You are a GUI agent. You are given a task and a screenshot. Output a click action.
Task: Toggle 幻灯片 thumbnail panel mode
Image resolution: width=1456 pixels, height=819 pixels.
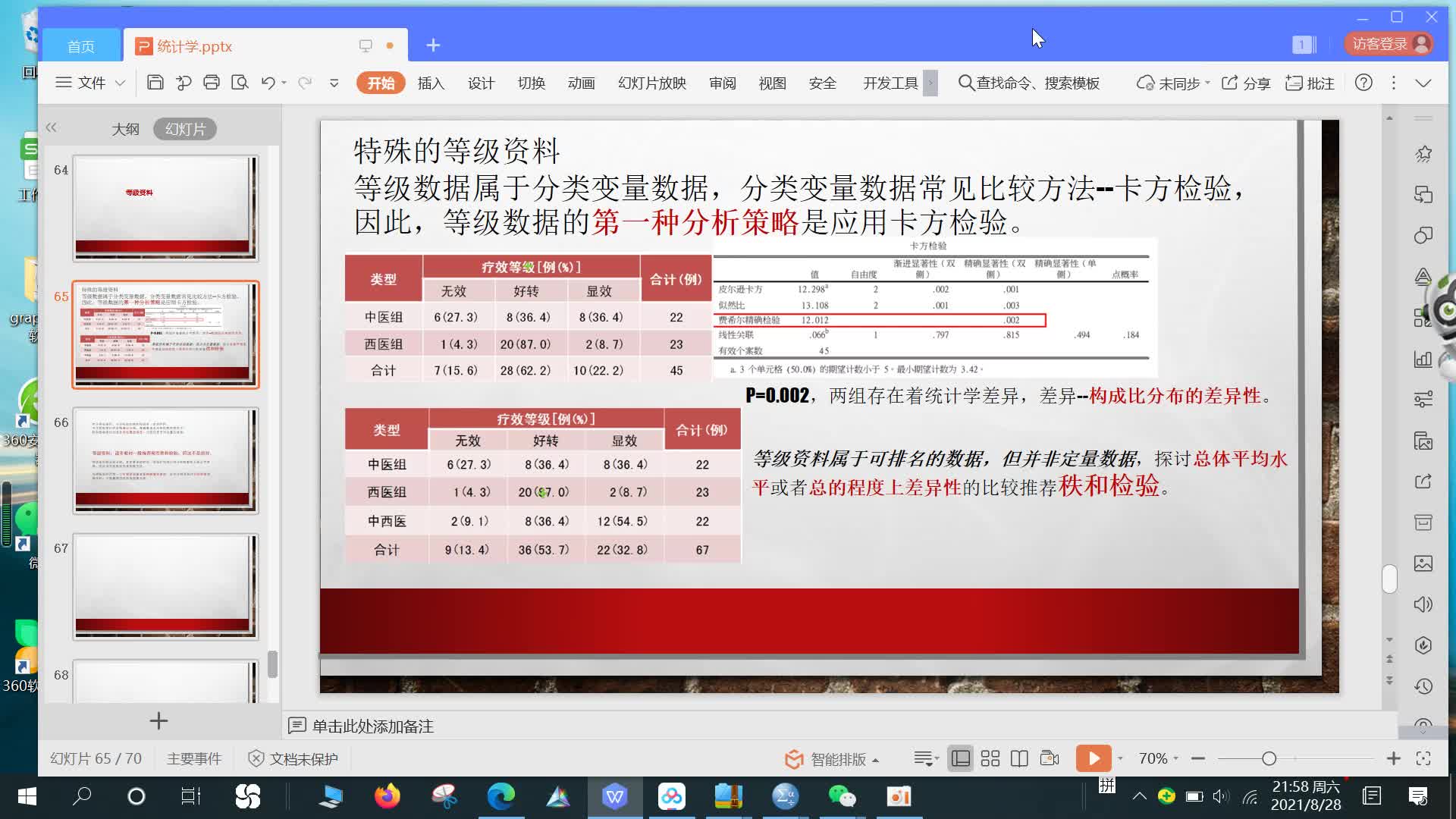pos(184,128)
